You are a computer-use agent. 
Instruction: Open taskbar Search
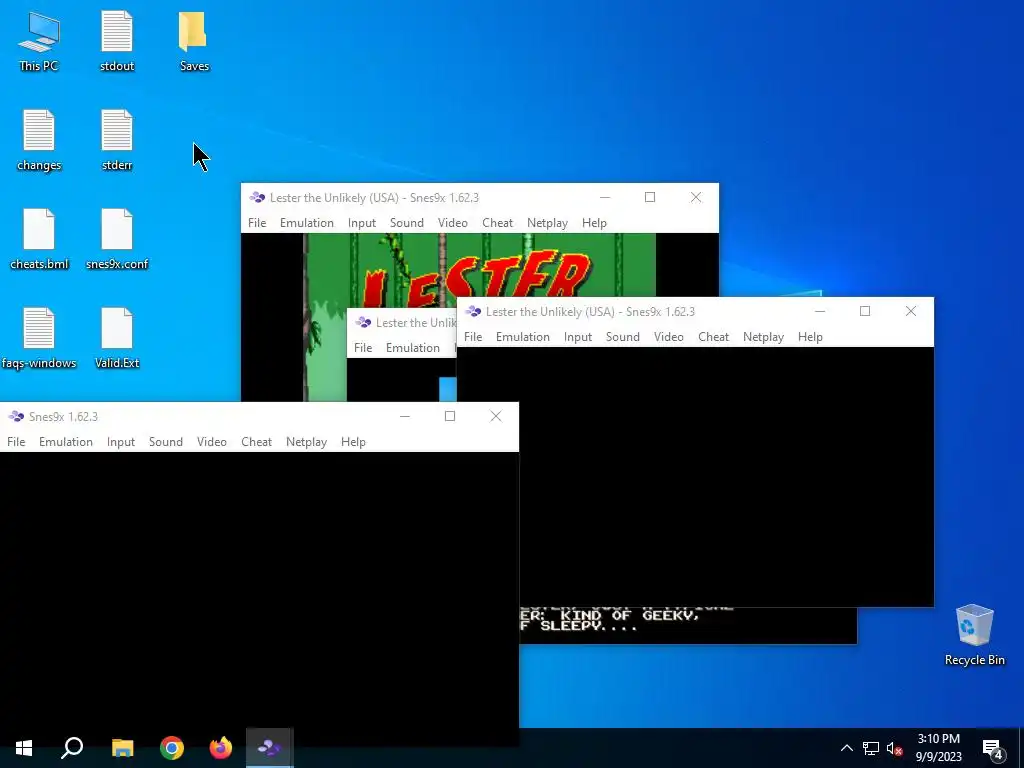pyautogui.click(x=72, y=748)
